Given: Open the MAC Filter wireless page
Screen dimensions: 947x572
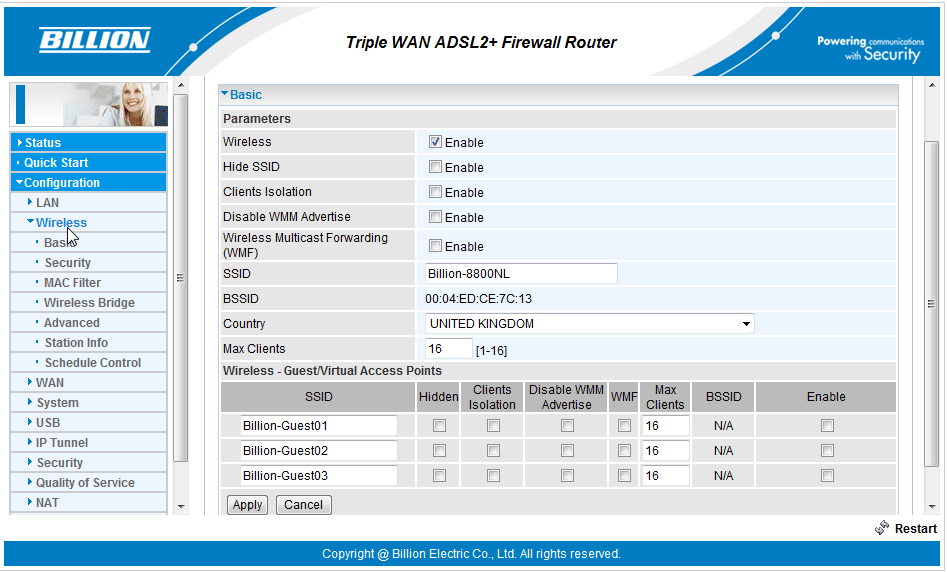Looking at the screenshot, I should pos(72,283).
